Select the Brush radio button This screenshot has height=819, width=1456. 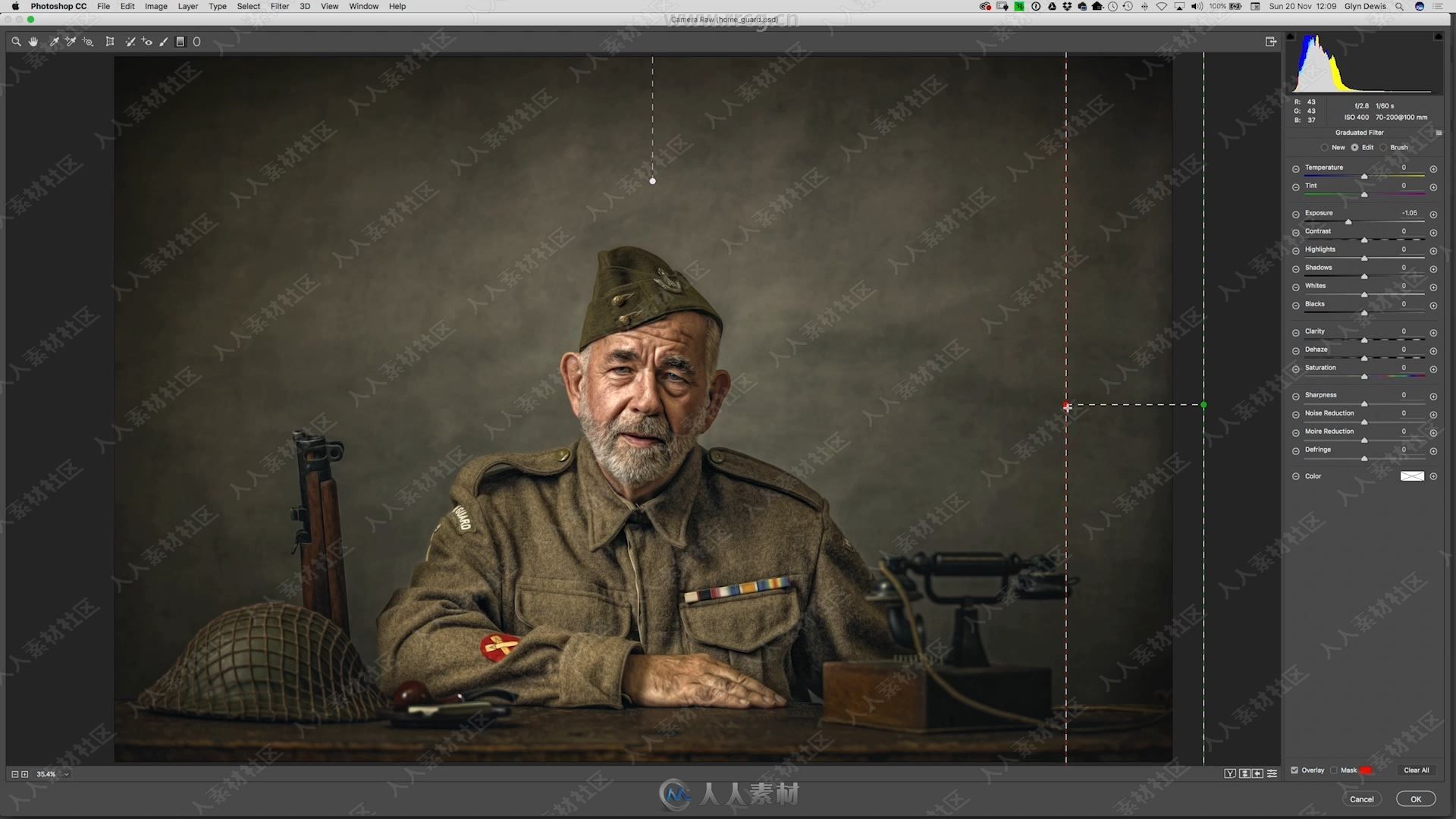point(1383,148)
